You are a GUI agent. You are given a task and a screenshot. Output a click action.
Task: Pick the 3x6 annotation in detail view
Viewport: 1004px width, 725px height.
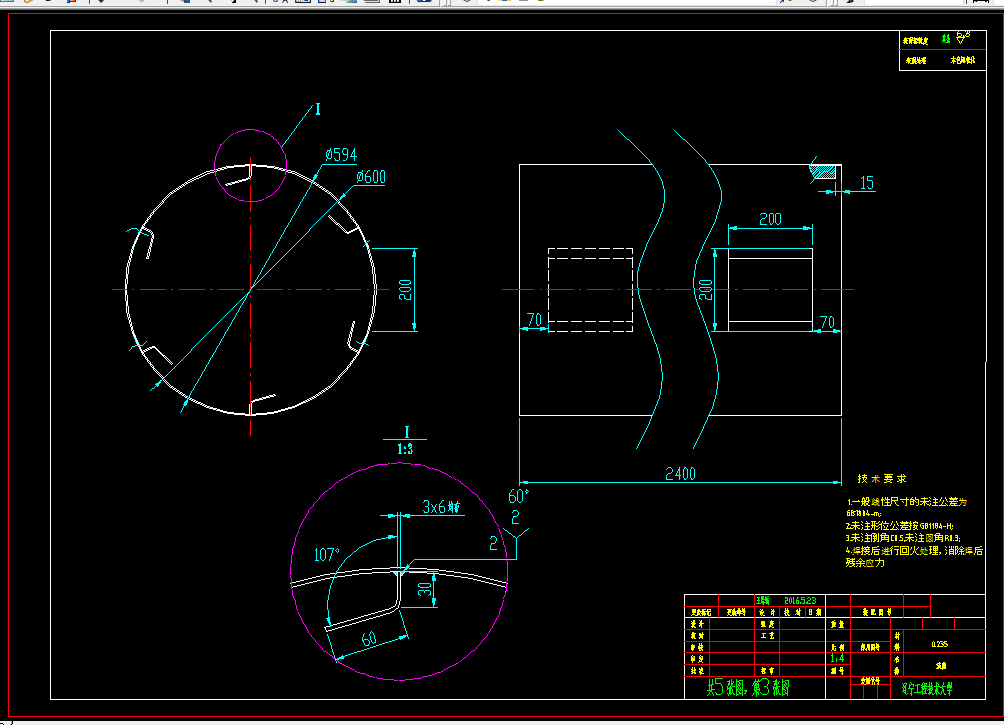[441, 507]
